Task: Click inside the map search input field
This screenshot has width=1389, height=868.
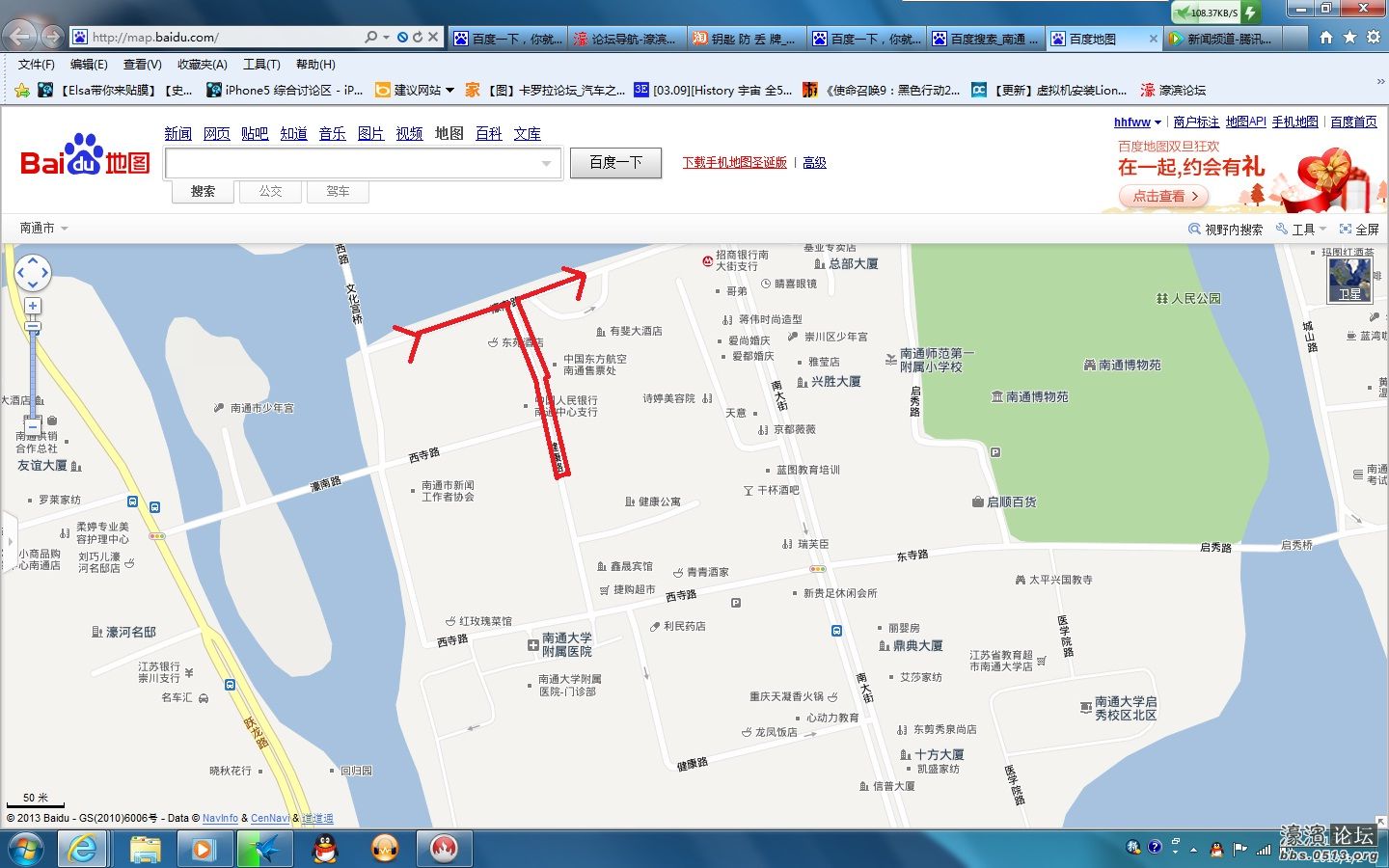Action: click(357, 163)
